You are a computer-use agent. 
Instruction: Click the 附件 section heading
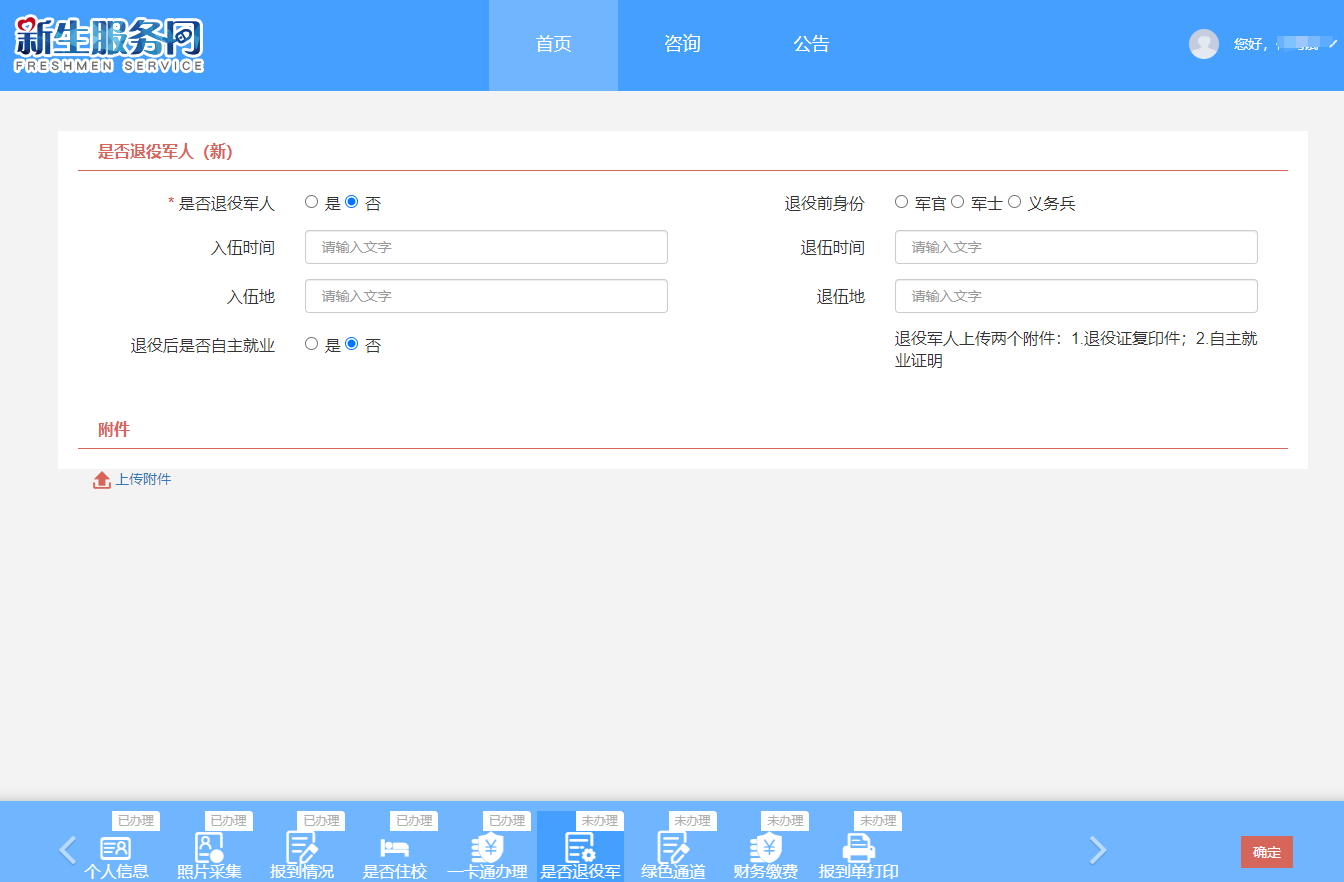[x=114, y=430]
